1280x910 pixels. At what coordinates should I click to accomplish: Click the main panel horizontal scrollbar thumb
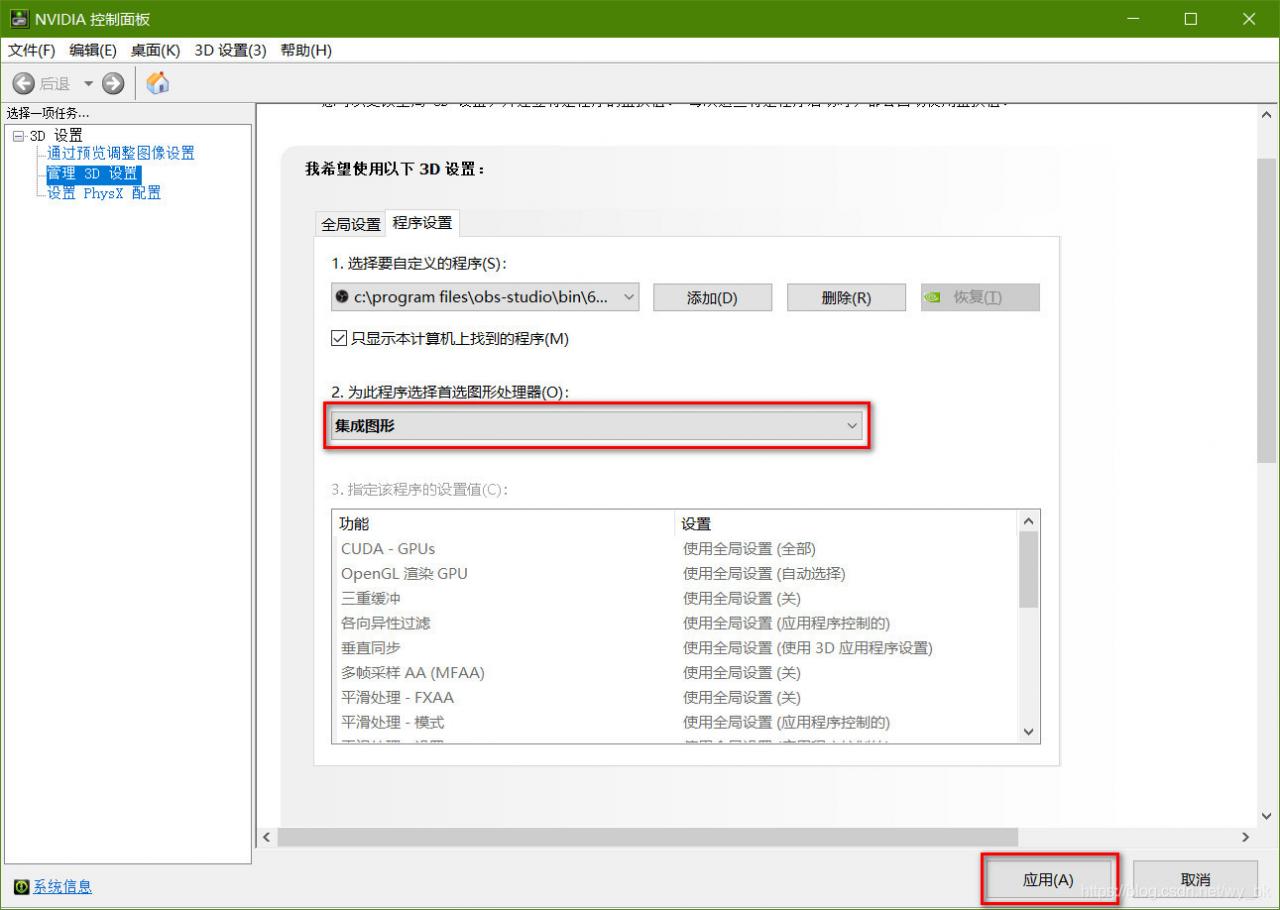[x=647, y=837]
